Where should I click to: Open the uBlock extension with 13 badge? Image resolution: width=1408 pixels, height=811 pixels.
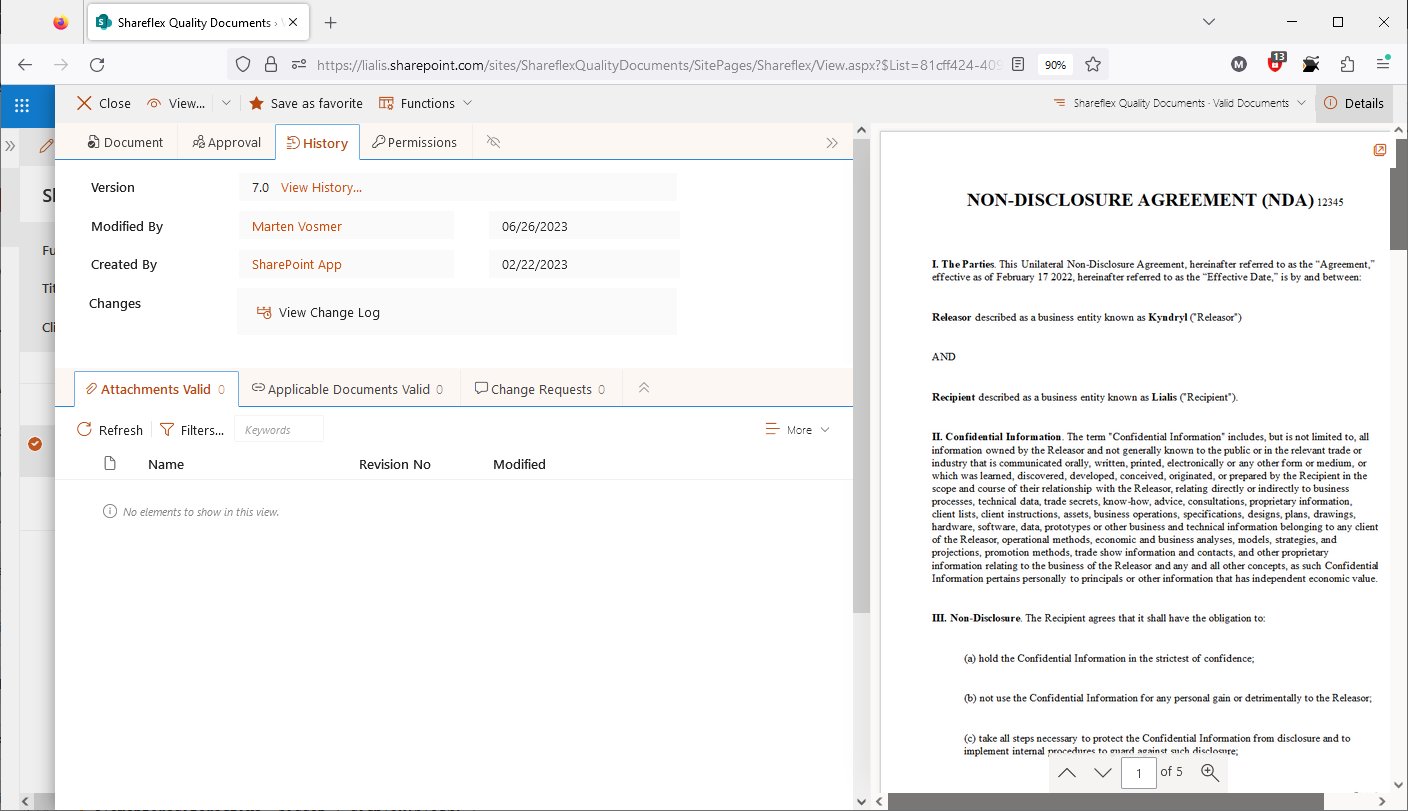1276,62
